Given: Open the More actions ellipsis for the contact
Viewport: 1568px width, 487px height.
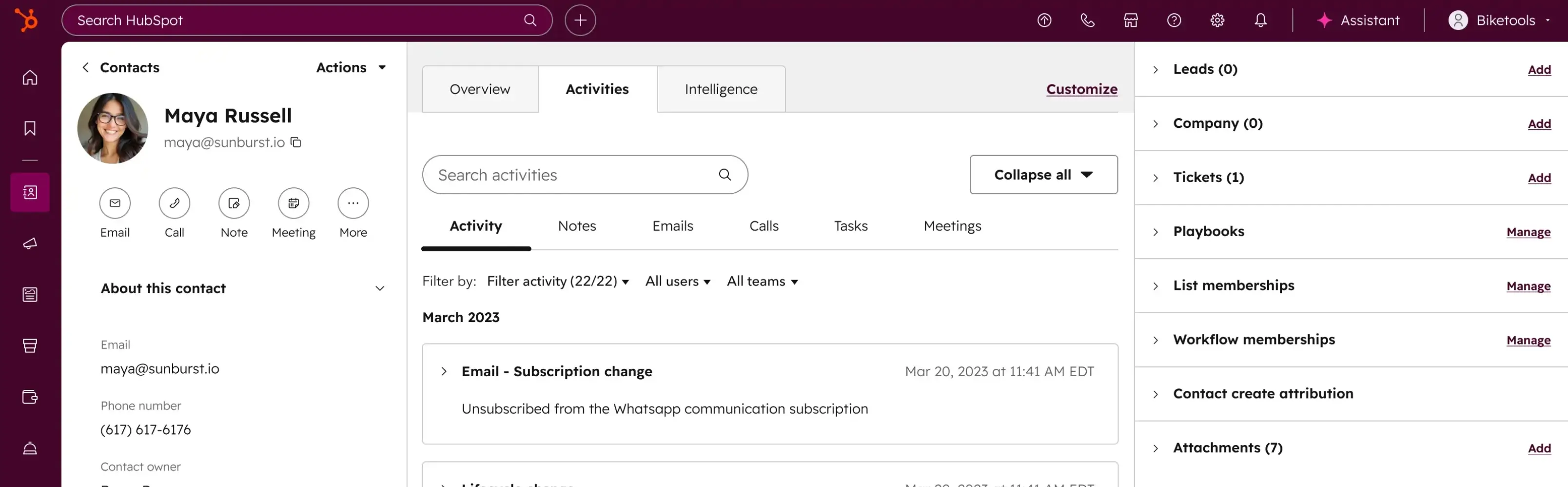Looking at the screenshot, I should tap(353, 203).
